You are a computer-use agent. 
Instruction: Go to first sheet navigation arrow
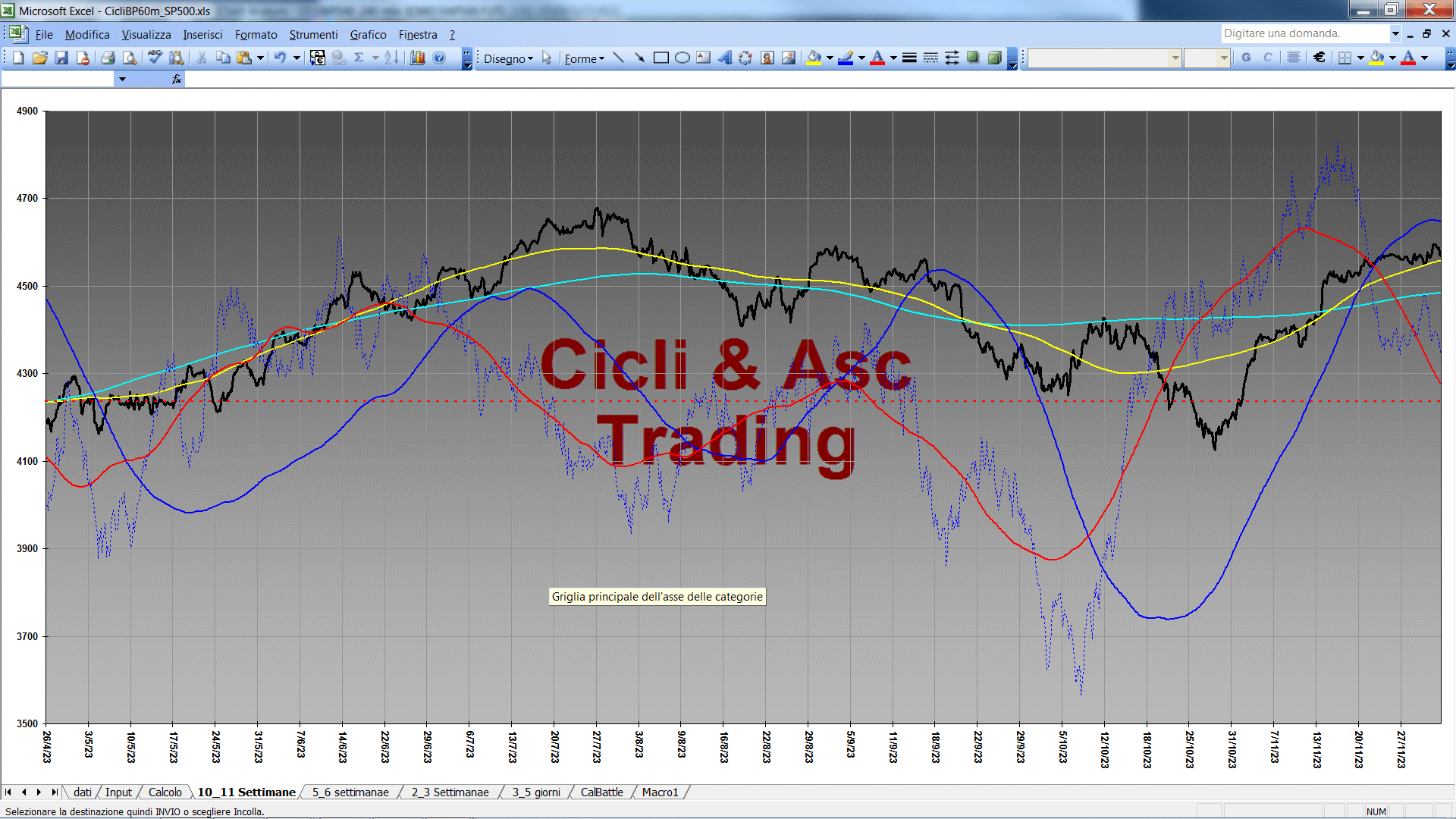coord(8,792)
